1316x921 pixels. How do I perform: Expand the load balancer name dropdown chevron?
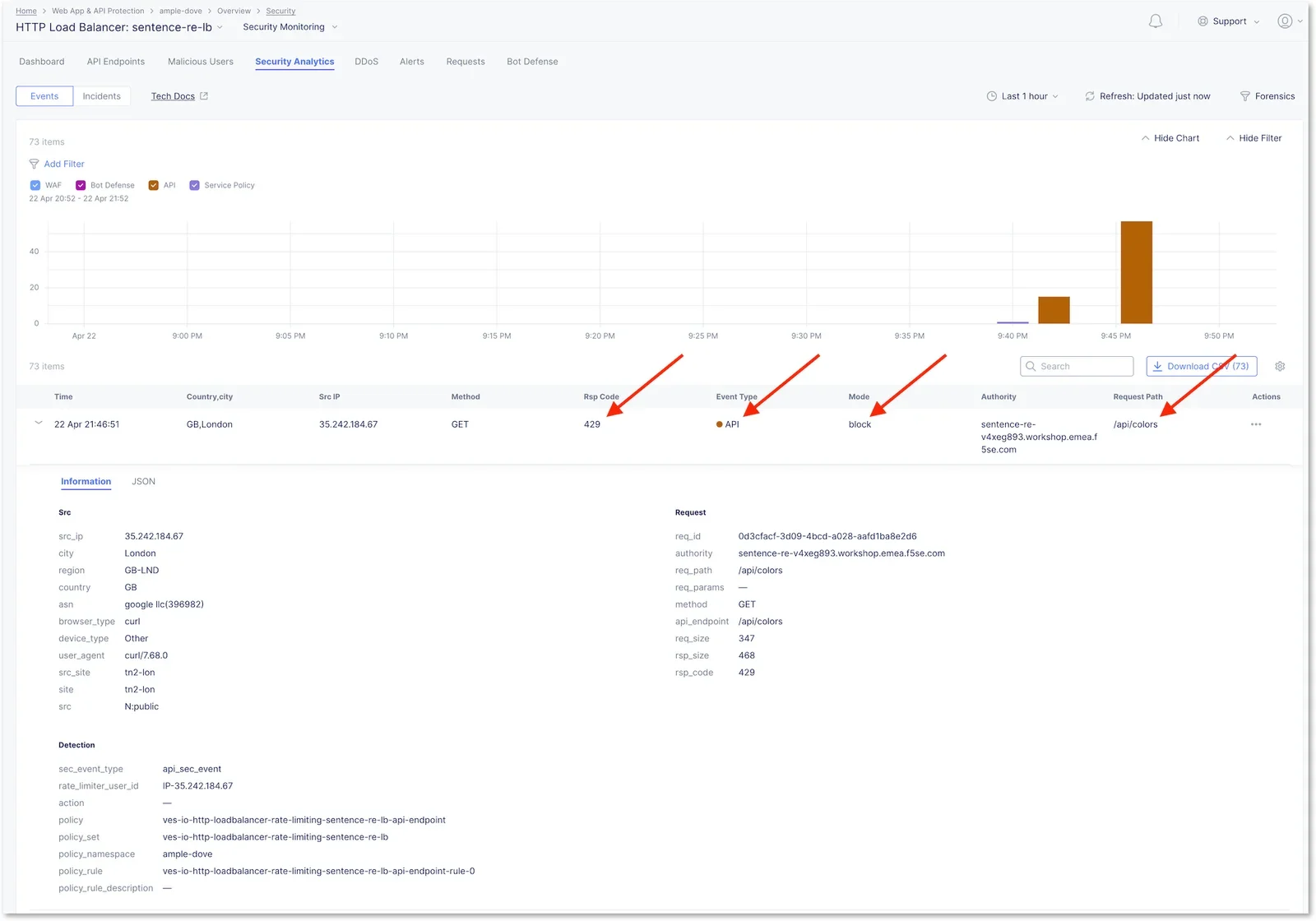[x=220, y=28]
